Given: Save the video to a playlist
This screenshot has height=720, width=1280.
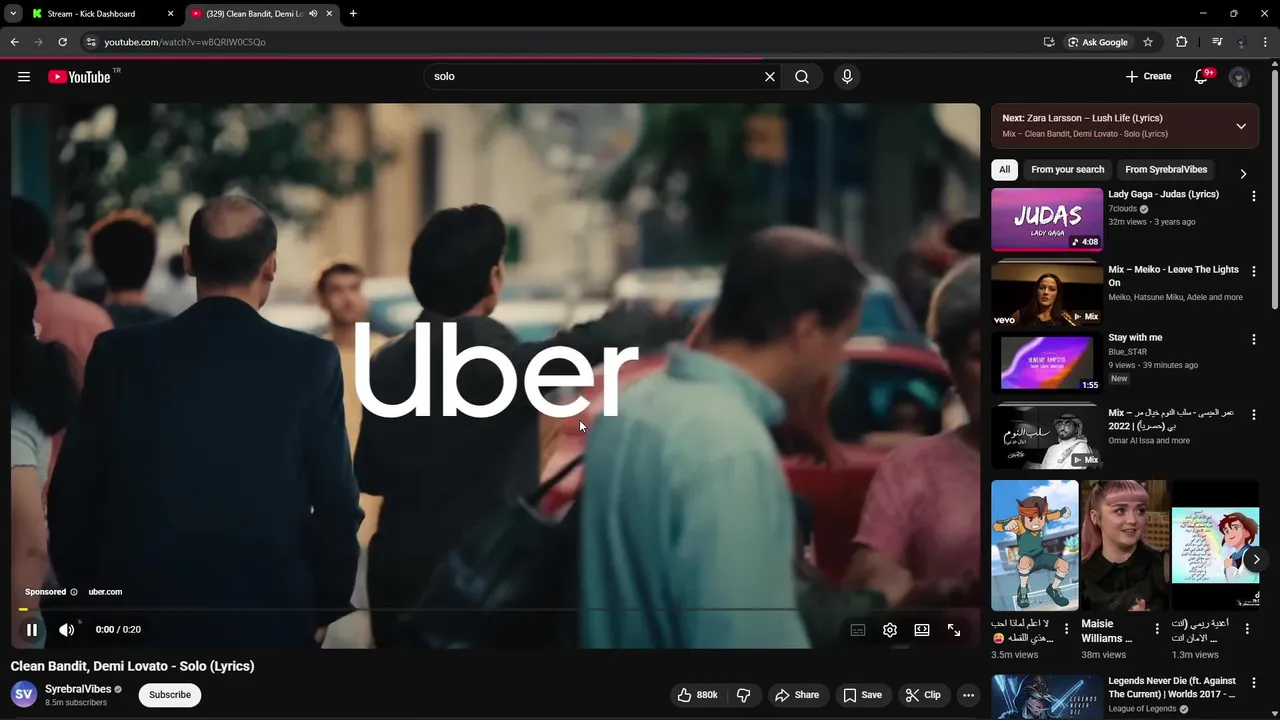Looking at the screenshot, I should tap(862, 695).
